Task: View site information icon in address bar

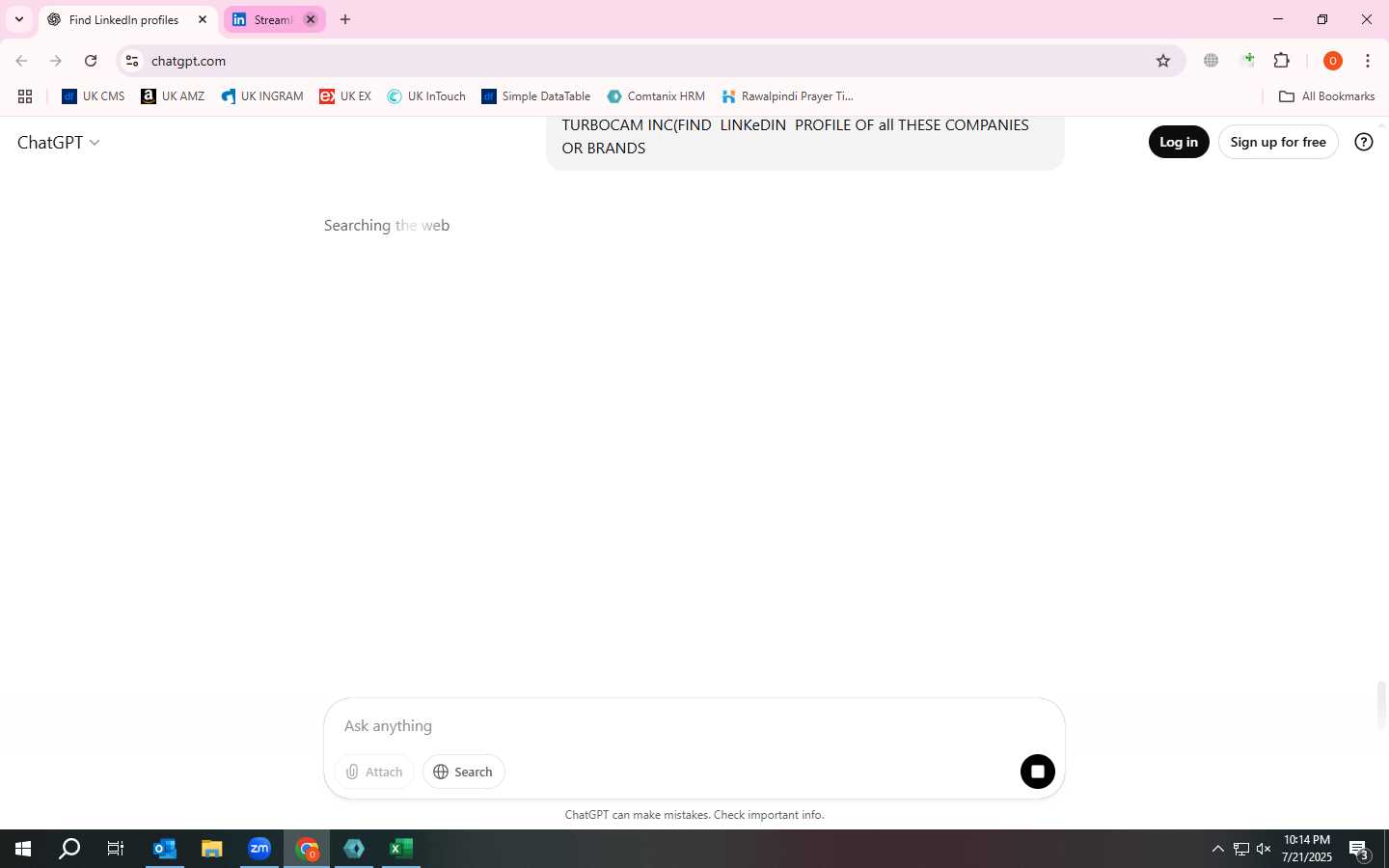Action: tap(132, 61)
